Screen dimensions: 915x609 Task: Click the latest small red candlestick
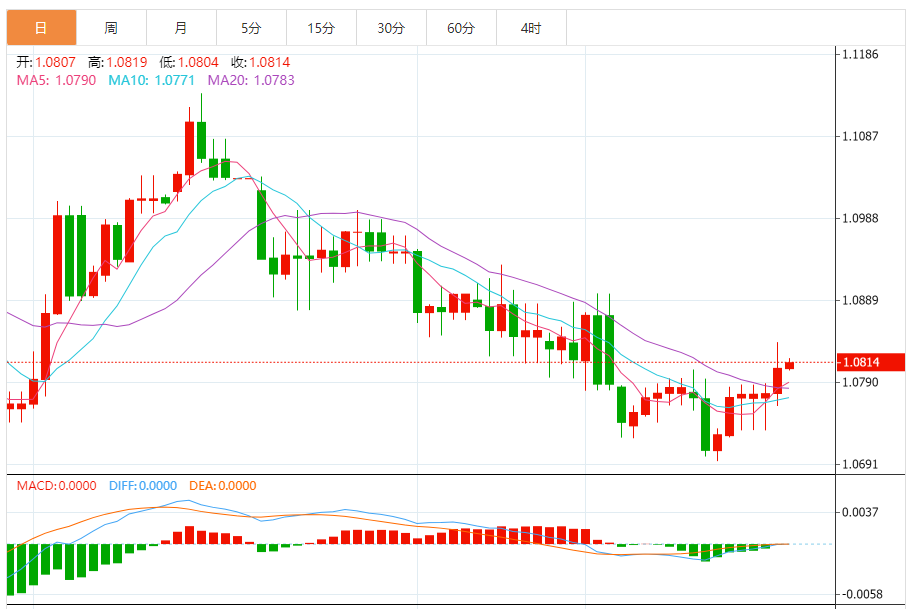click(790, 365)
